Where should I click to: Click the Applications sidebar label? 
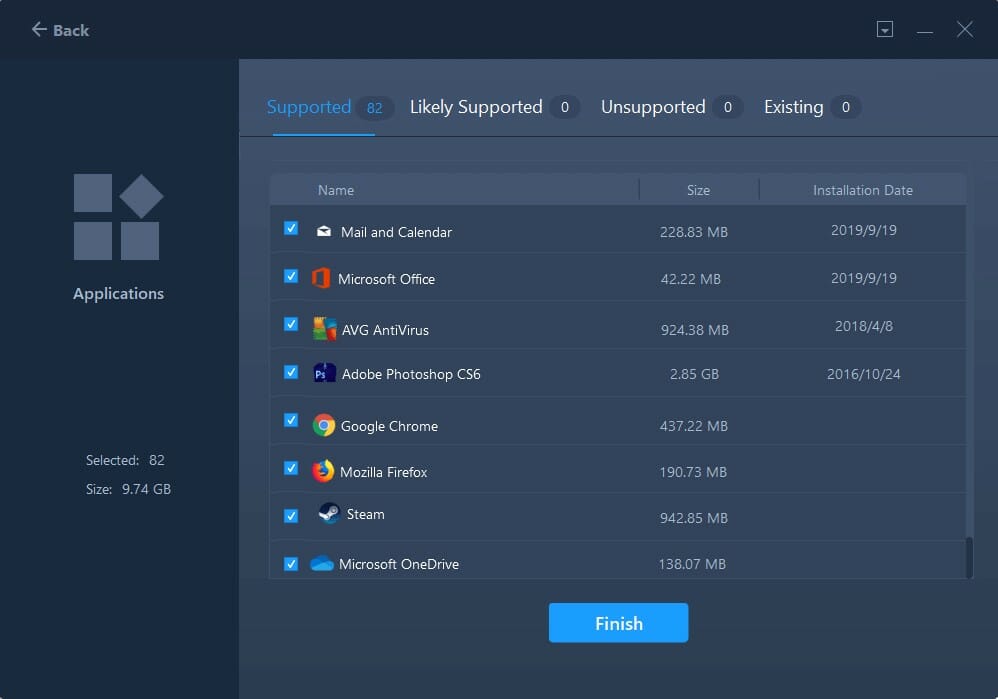click(118, 293)
